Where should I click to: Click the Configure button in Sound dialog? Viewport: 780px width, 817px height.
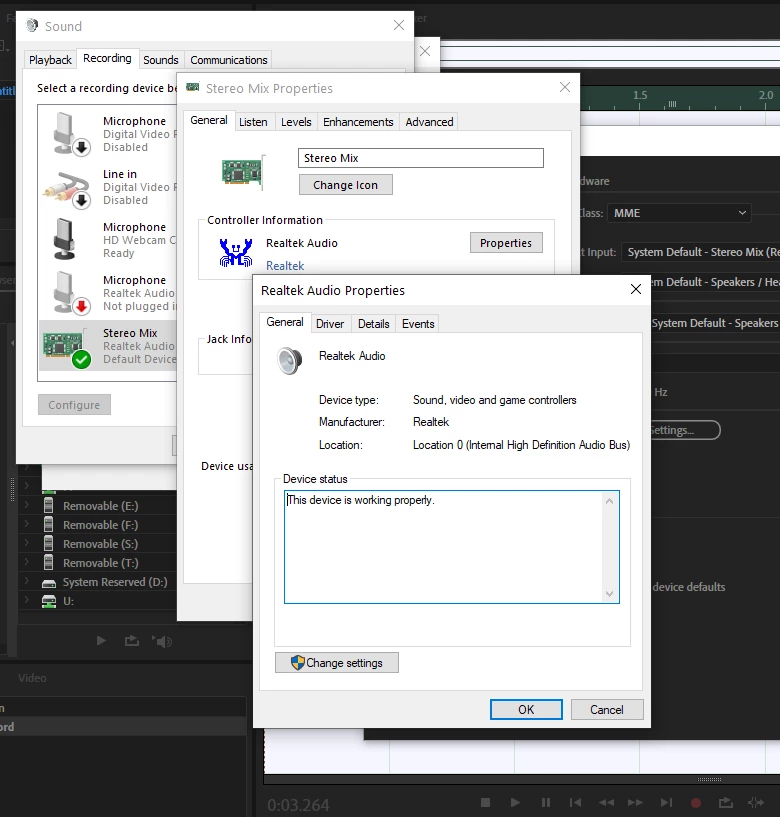pyautogui.click(x=74, y=405)
